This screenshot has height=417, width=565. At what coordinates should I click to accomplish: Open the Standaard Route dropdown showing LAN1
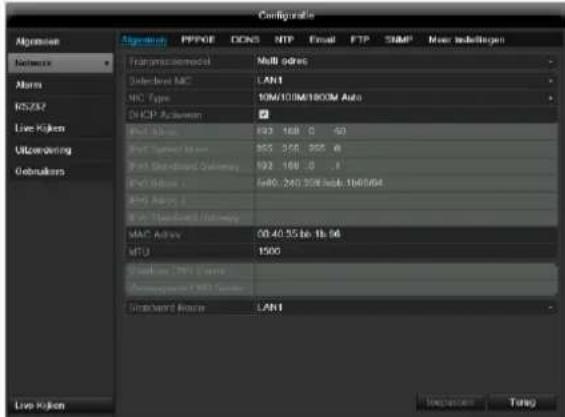tap(405, 308)
